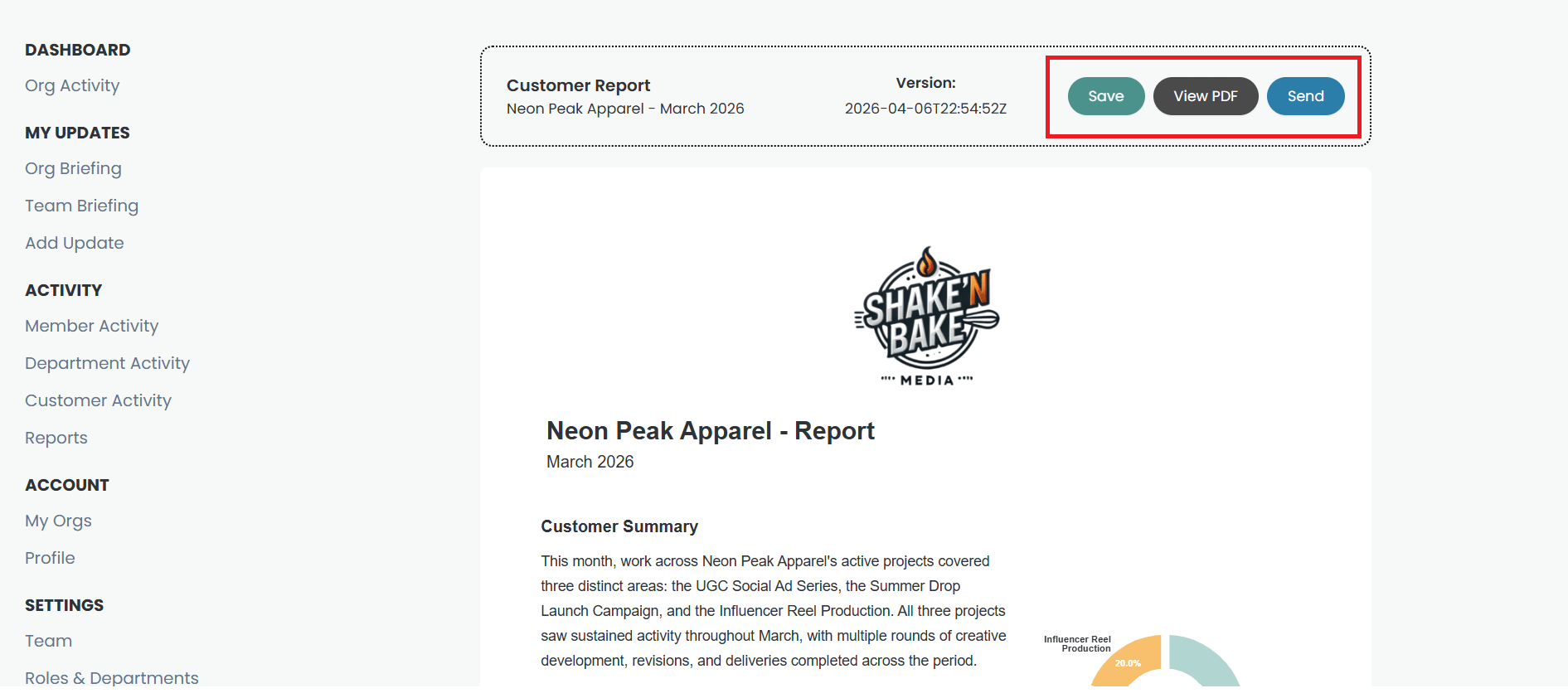Image resolution: width=1568 pixels, height=698 pixels.
Task: Click the 'Customer Report' title
Action: coord(578,85)
